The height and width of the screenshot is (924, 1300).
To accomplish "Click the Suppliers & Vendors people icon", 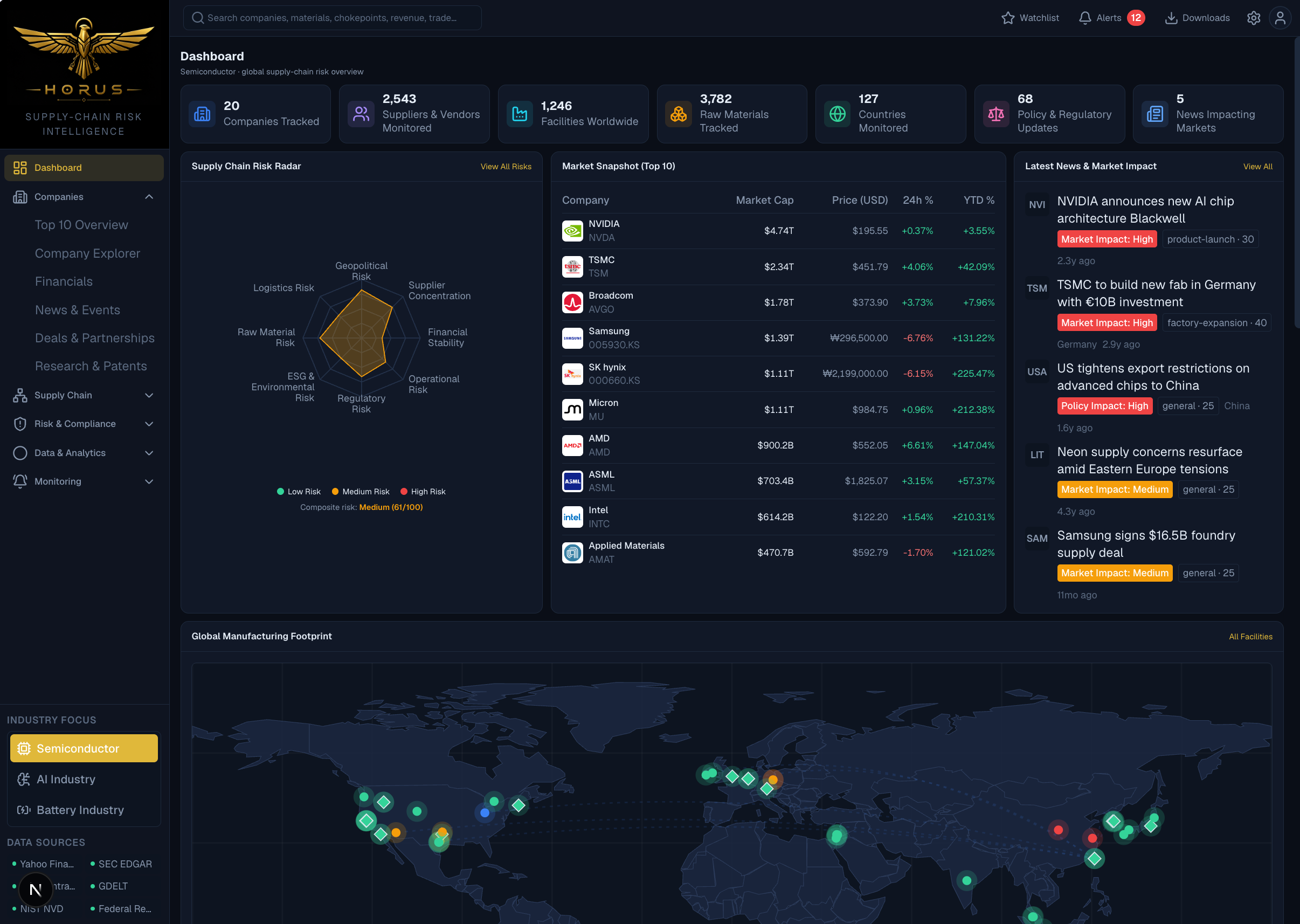I will click(x=361, y=114).
